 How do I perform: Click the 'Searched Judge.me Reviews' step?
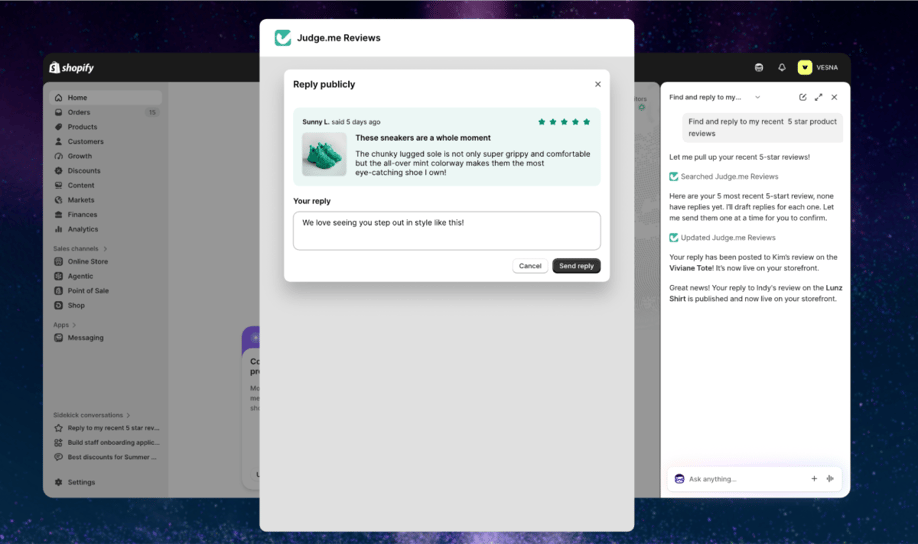coord(724,177)
